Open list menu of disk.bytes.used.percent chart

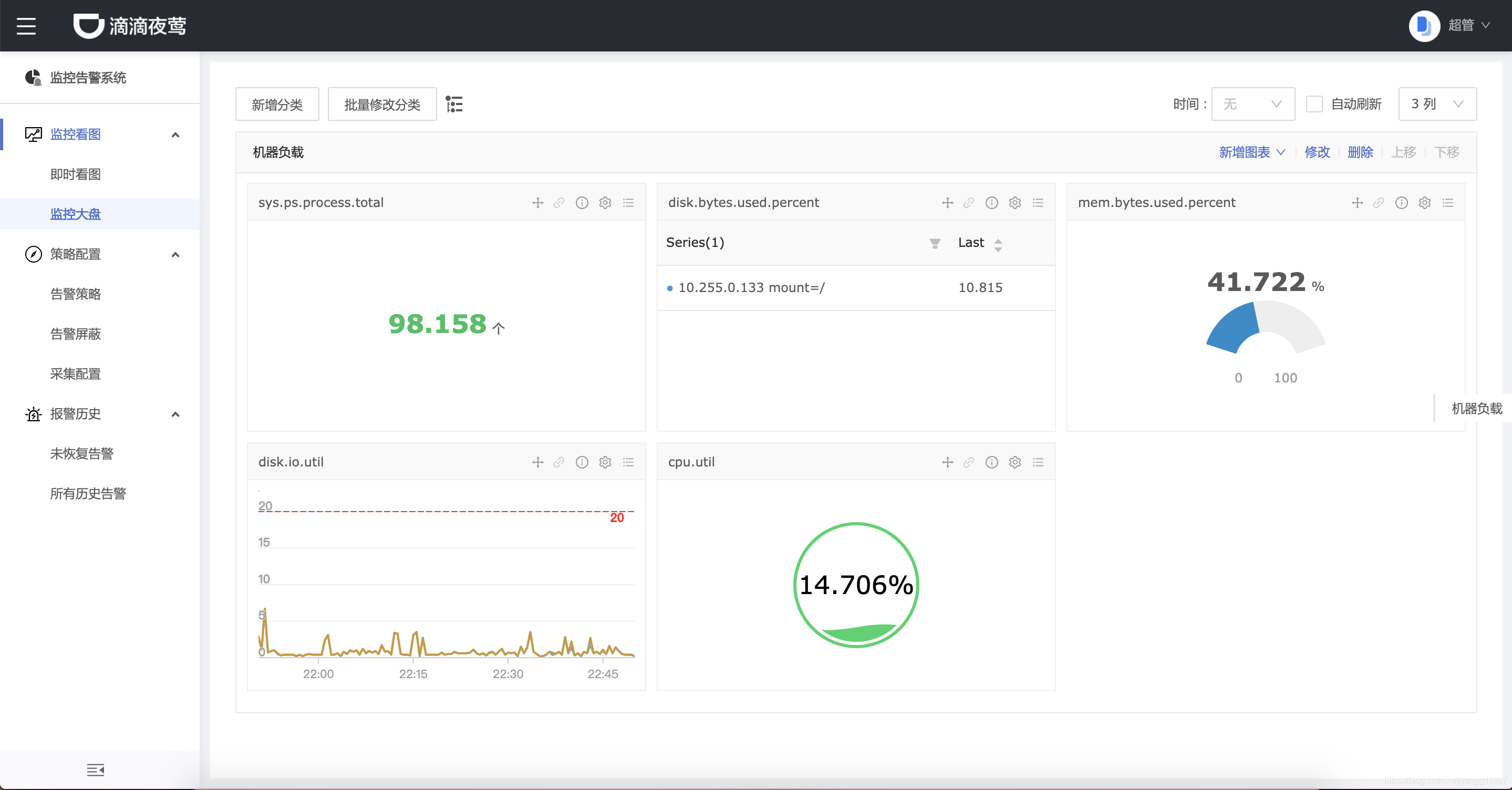pyautogui.click(x=1038, y=202)
